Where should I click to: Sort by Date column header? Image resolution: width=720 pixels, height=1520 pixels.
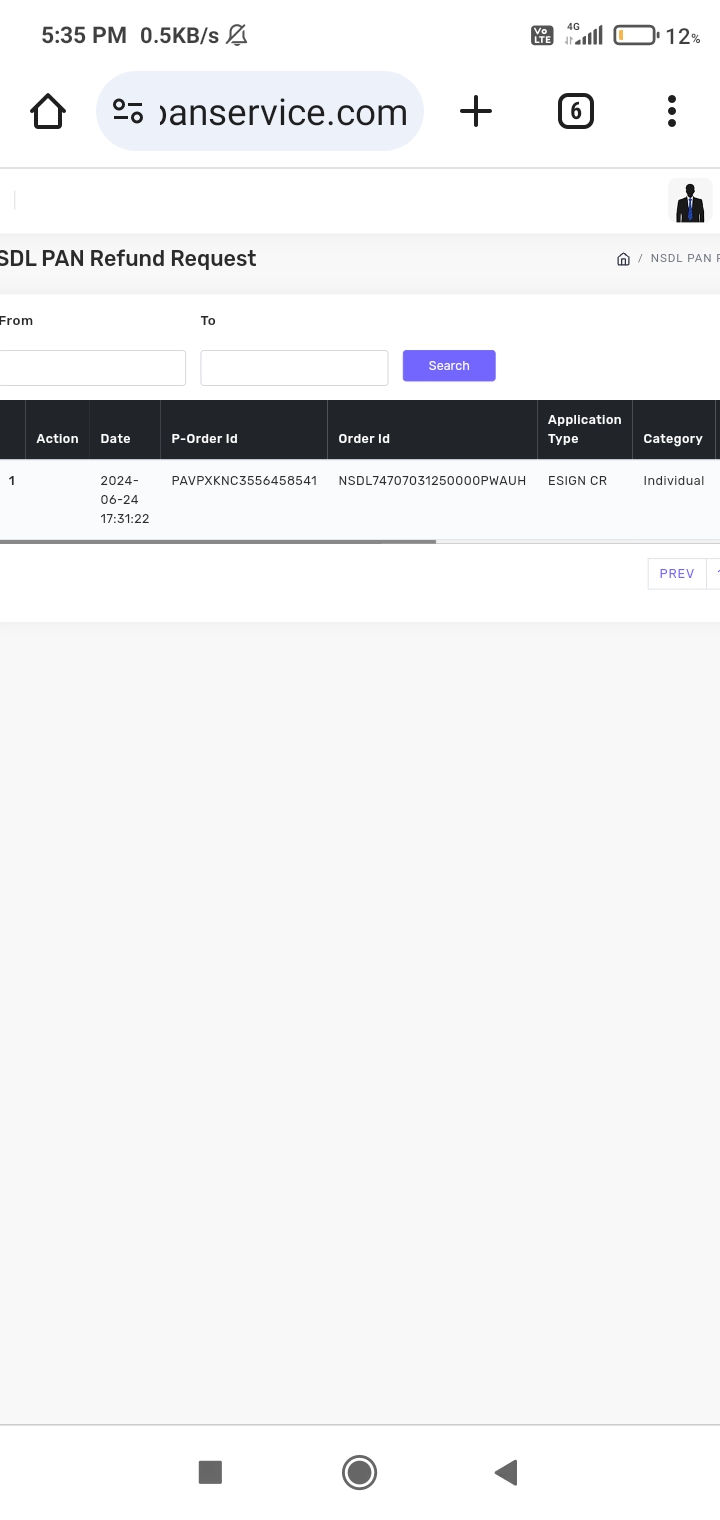tap(115, 439)
